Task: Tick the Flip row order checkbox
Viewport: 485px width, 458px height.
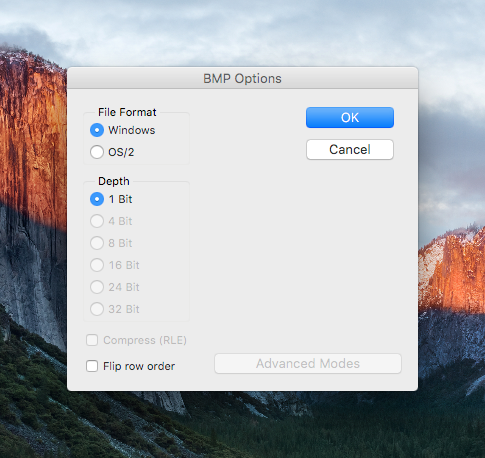Action: 92,366
